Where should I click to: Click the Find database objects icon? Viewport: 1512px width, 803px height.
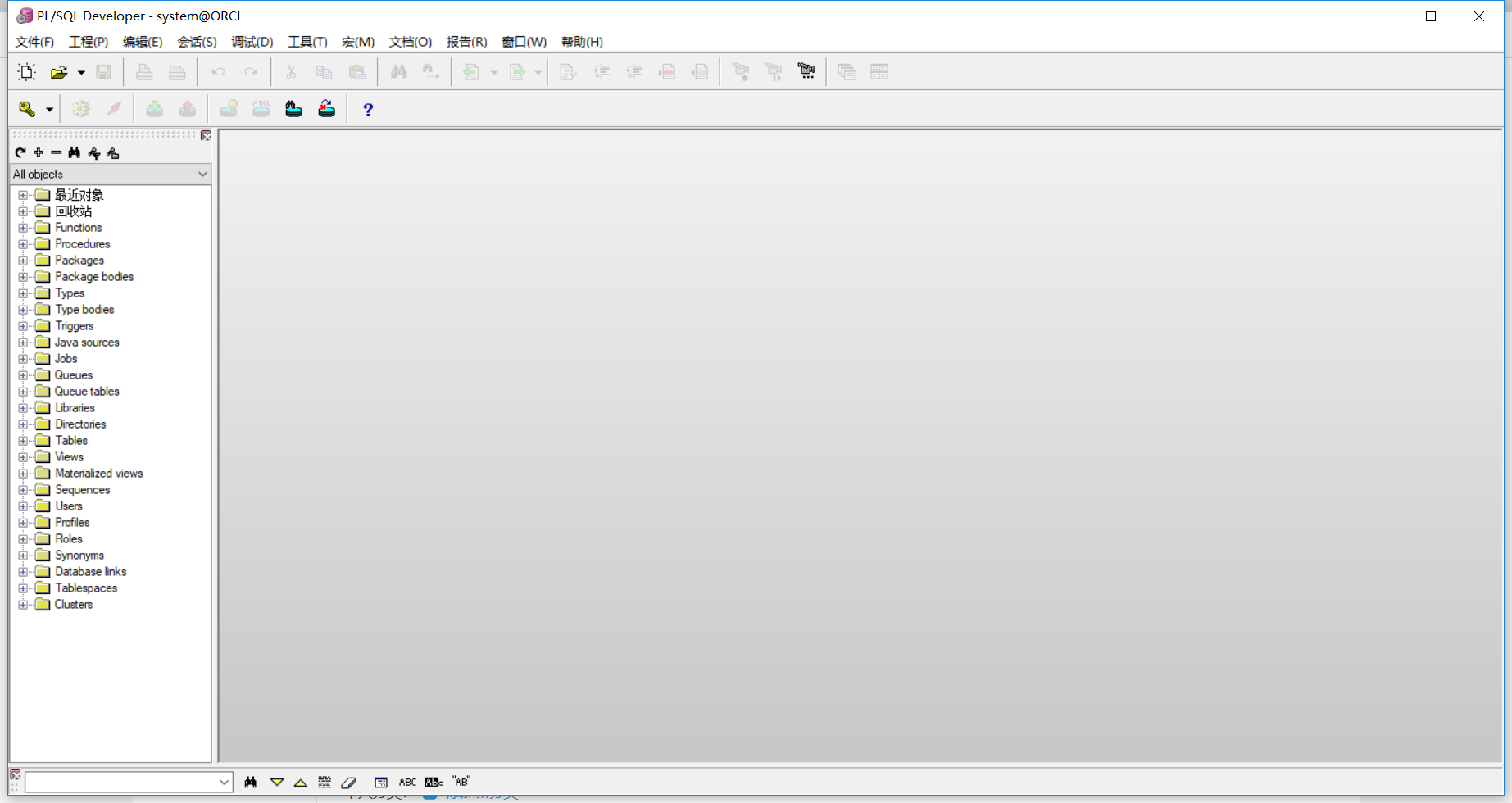pos(294,109)
